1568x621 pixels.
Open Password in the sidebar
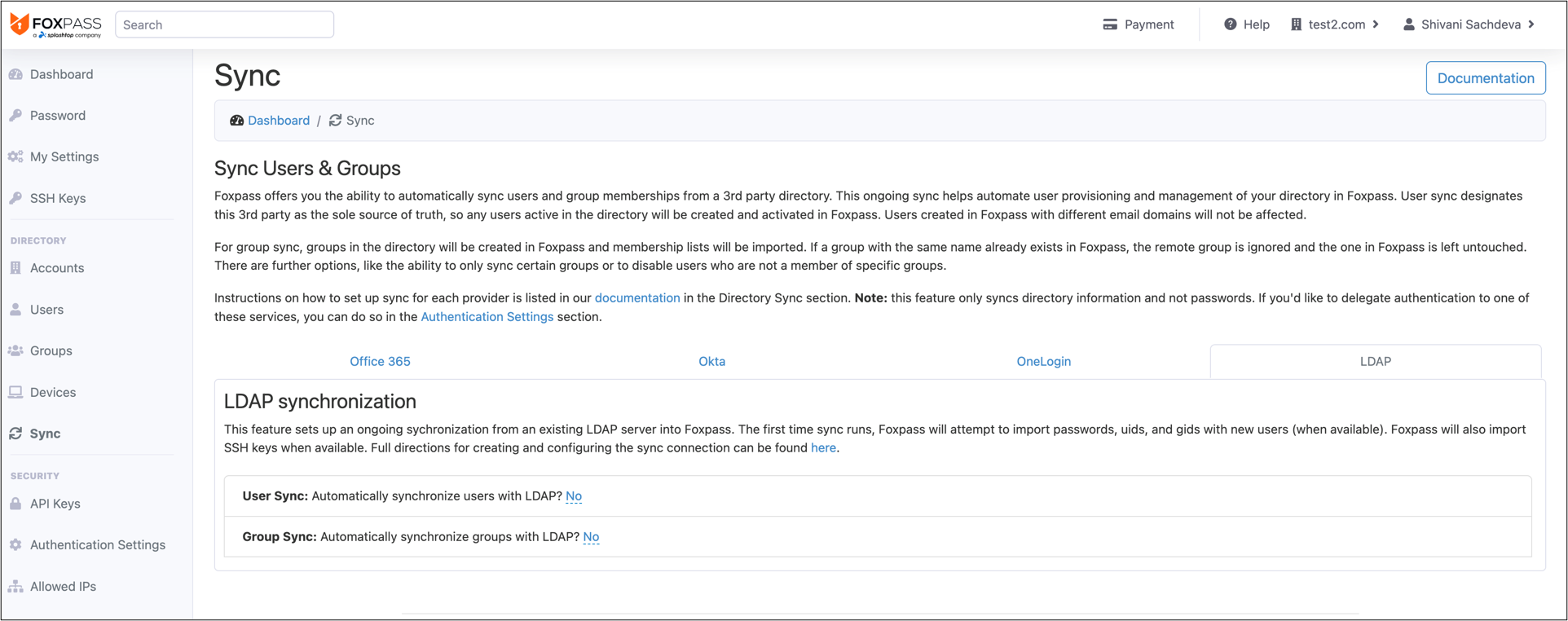pyautogui.click(x=58, y=116)
